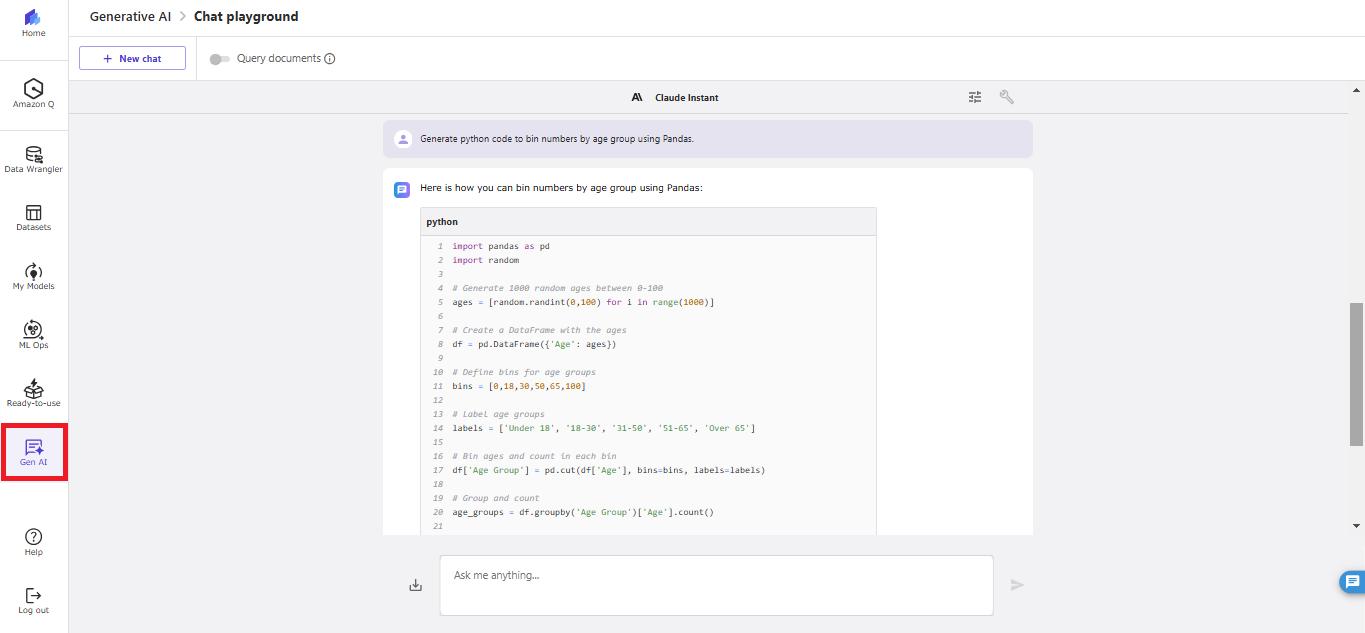Click the 'df = pd.DataFrame' code line
1365x633 pixels.
coord(534,344)
